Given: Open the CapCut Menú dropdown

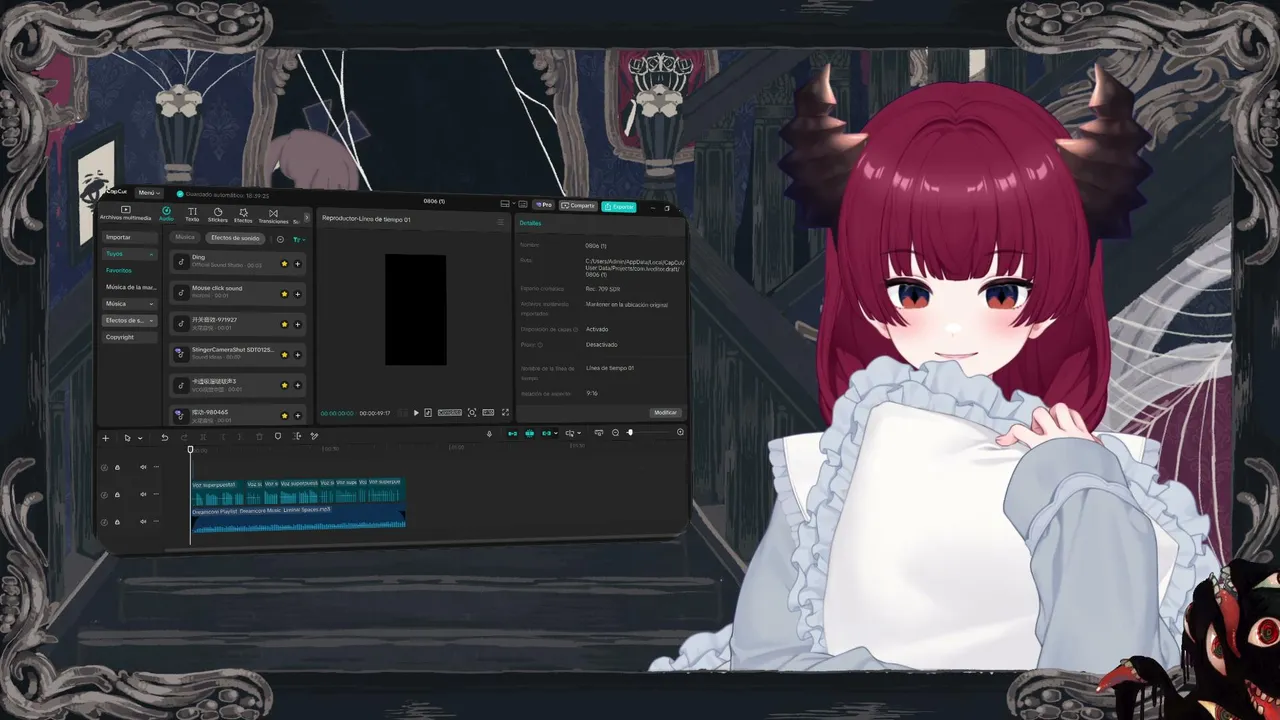Looking at the screenshot, I should (148, 193).
